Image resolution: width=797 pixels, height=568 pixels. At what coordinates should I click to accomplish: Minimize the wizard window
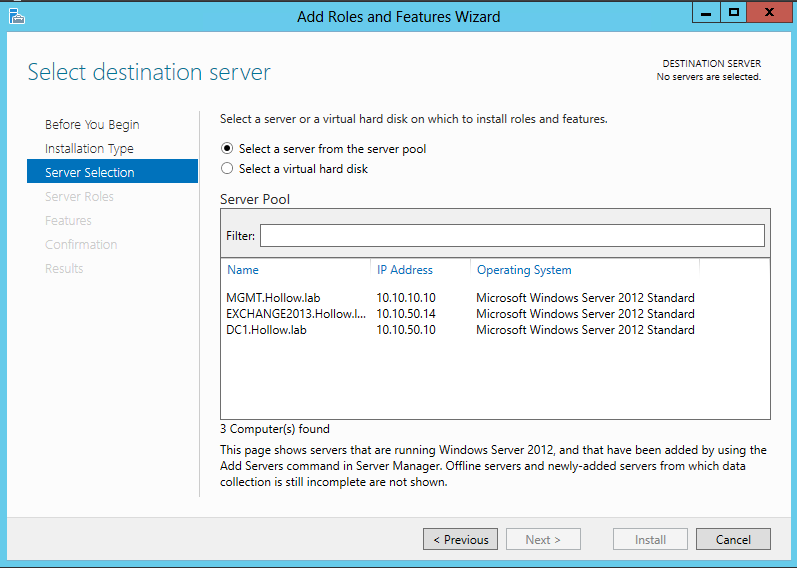point(707,13)
